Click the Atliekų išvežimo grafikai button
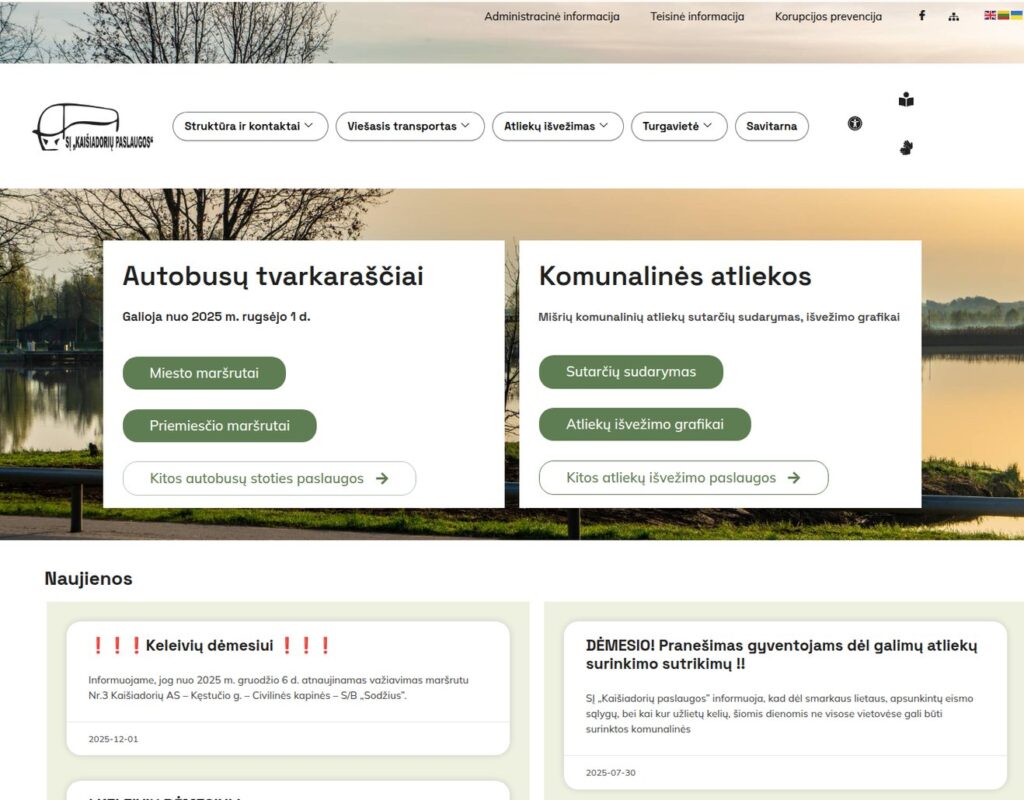Viewport: 1024px width, 800px height. [x=645, y=424]
